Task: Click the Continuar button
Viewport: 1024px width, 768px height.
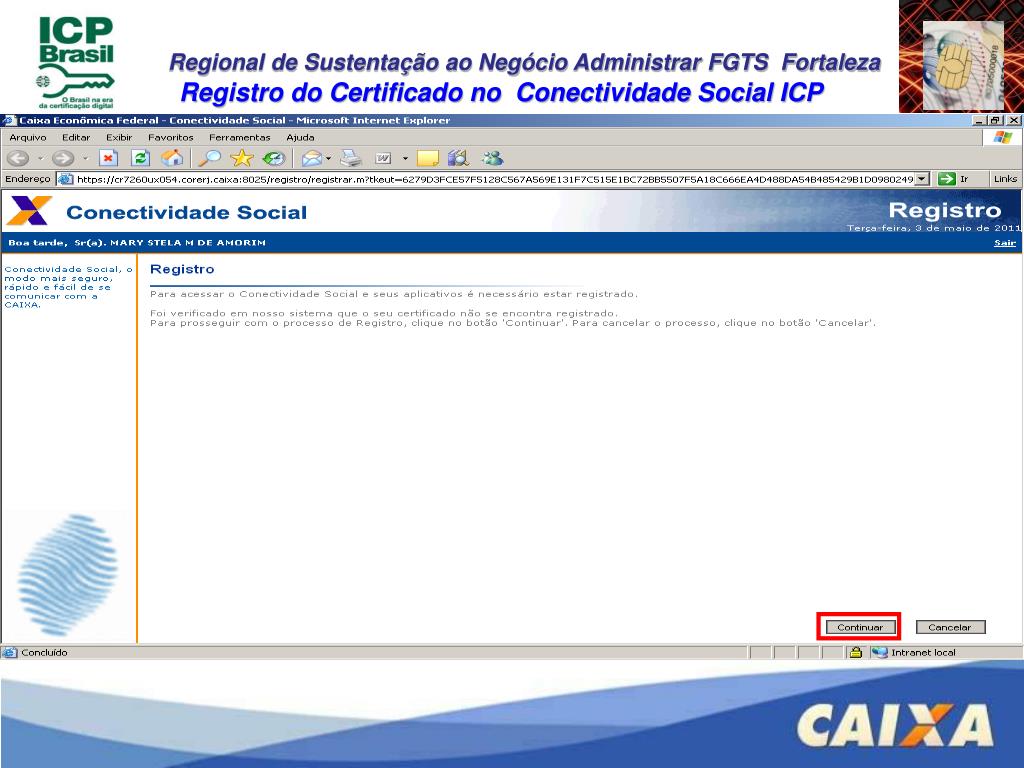Action: 859,627
